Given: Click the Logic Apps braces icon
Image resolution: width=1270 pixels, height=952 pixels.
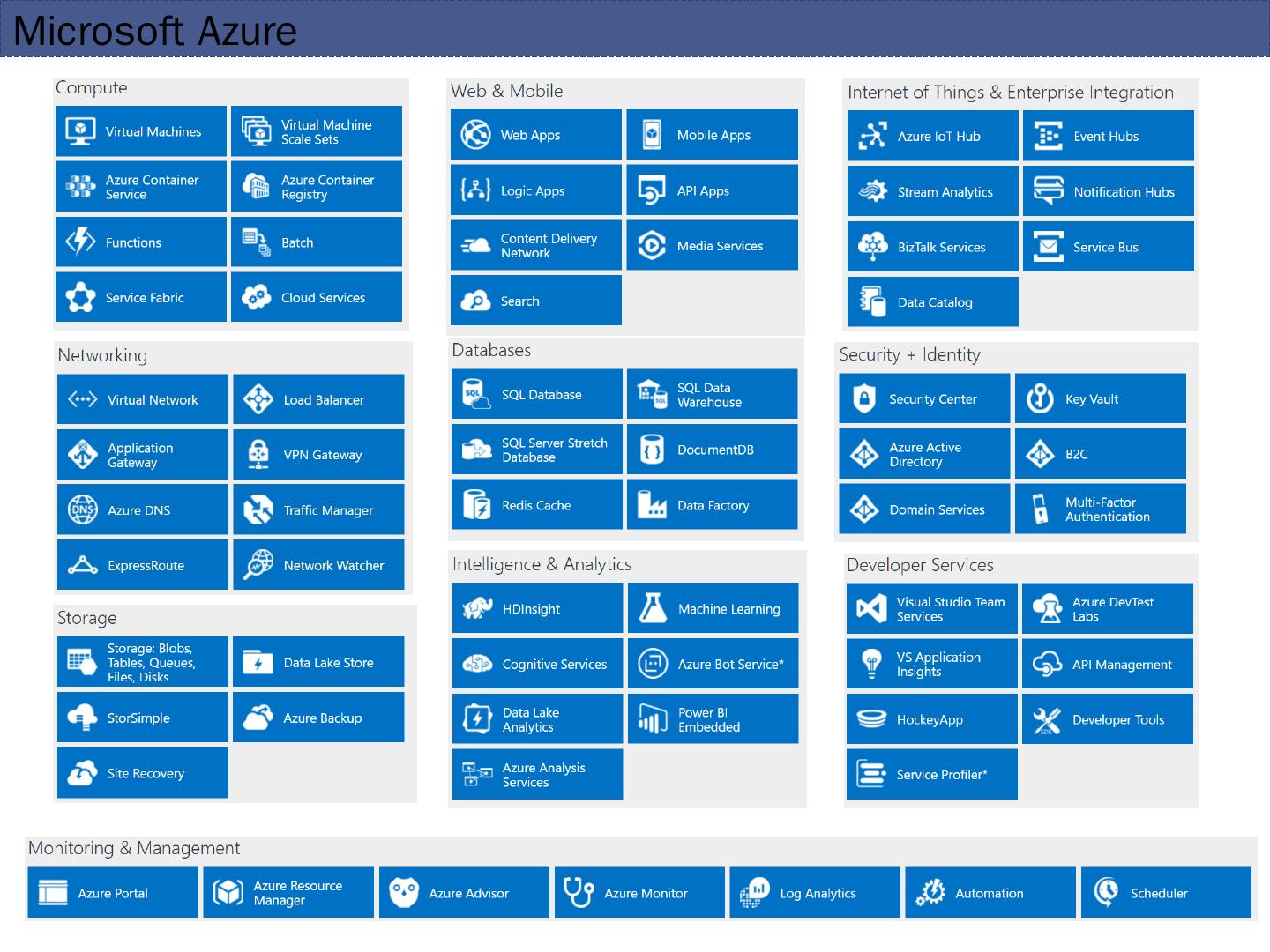Looking at the screenshot, I should point(475,190).
